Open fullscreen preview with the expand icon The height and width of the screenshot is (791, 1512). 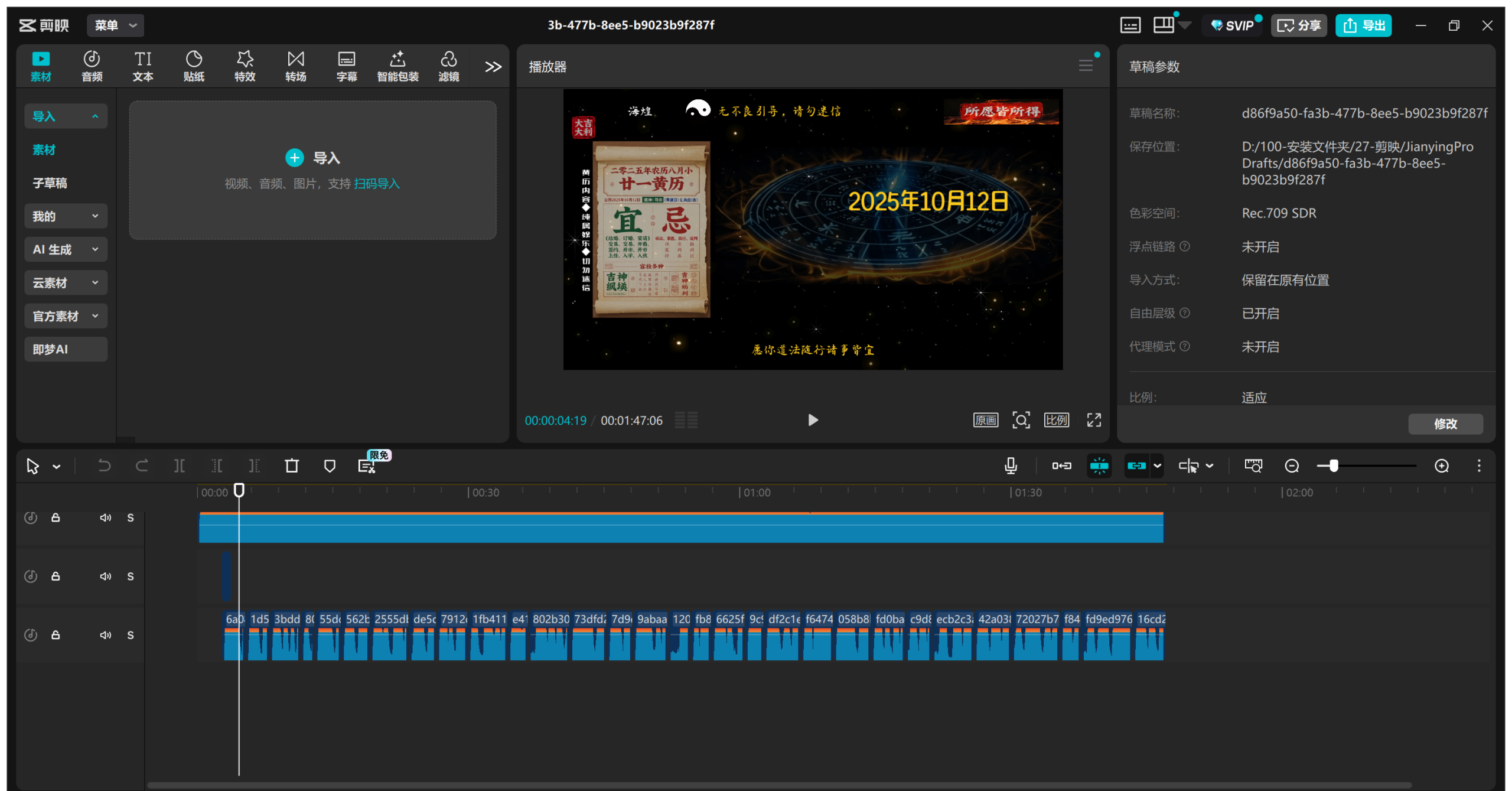[1094, 420]
